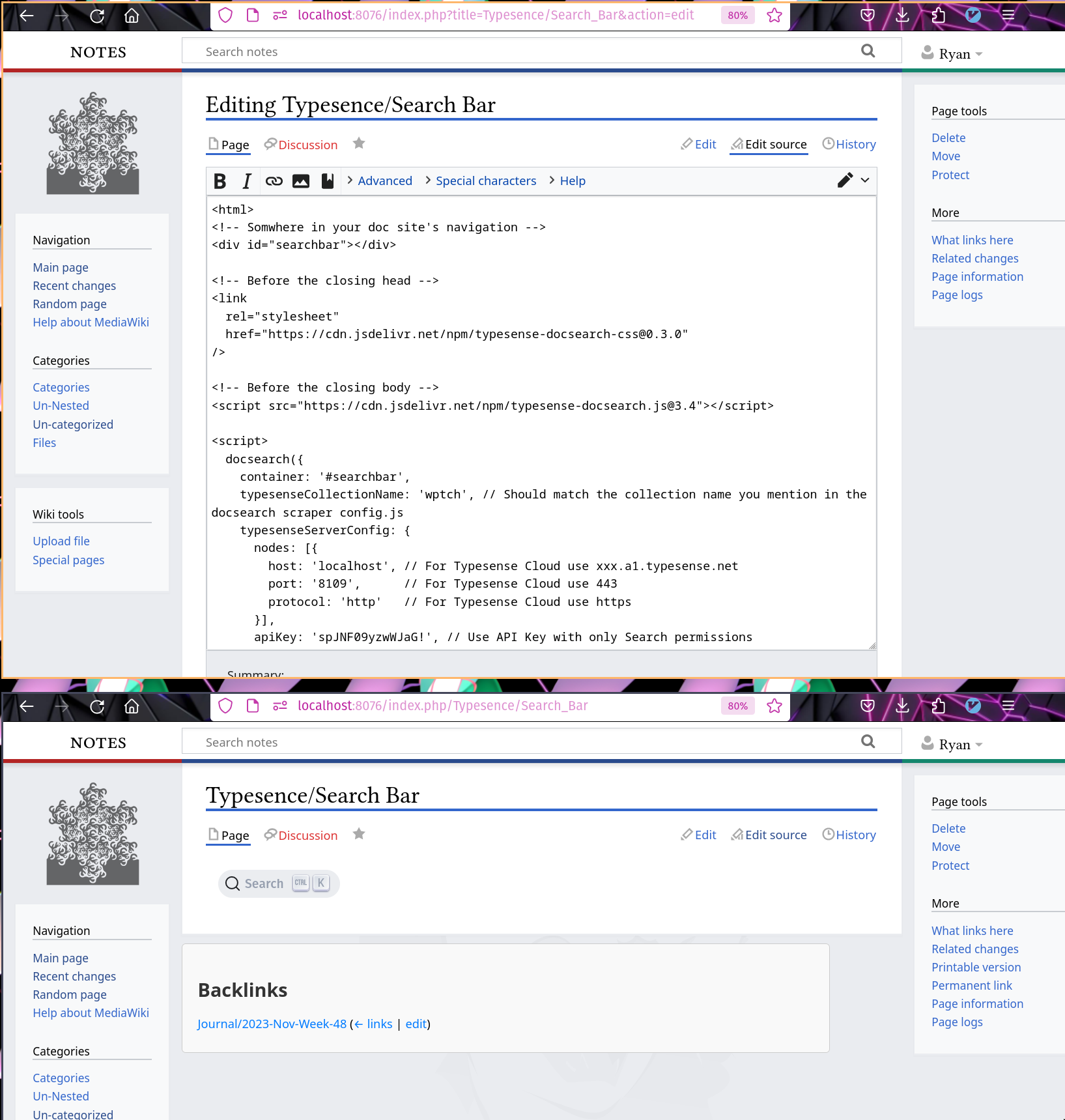Click the Typesense Search Ctrl K button
Image resolution: width=1065 pixels, height=1120 pixels.
pyautogui.click(x=279, y=883)
